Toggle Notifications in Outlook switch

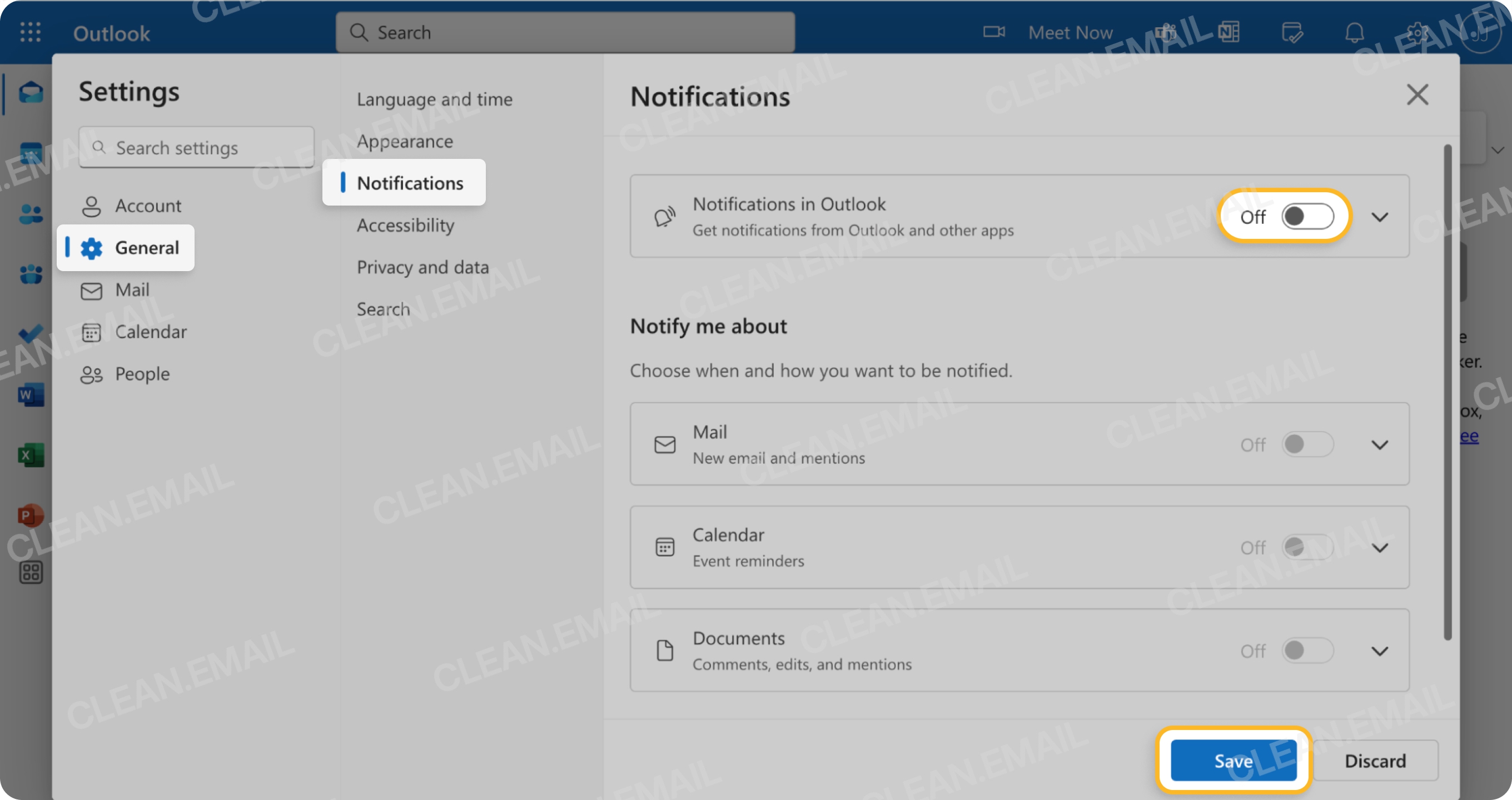tap(1307, 217)
